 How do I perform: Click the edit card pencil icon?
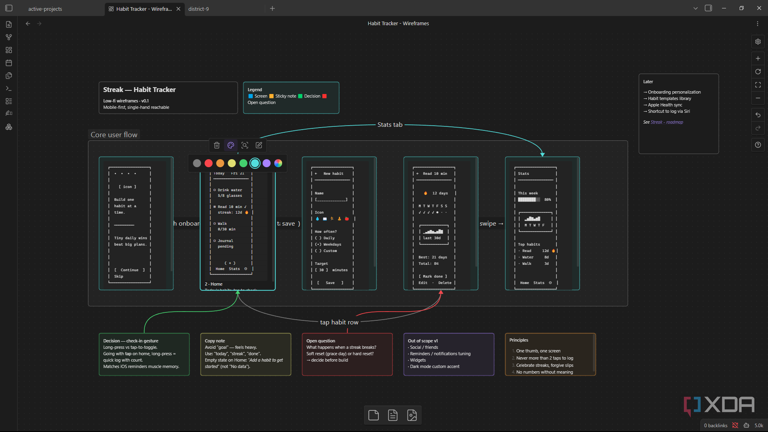click(x=259, y=145)
